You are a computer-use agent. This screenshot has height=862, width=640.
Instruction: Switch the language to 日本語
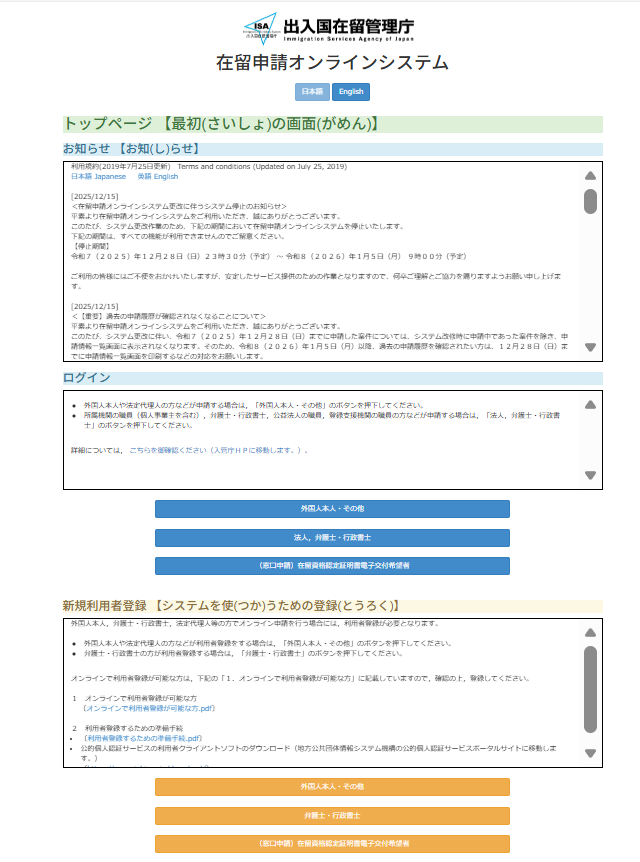coord(312,92)
